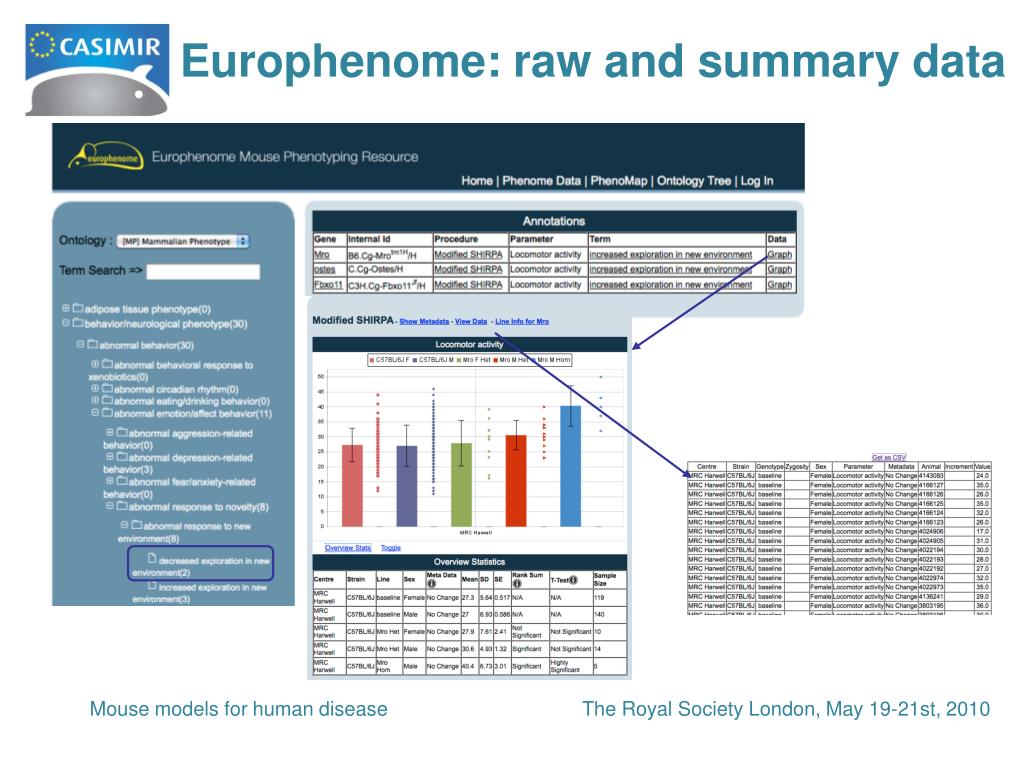Click the Mro M Hom legend entry
The image size is (1024, 768).
[552, 360]
